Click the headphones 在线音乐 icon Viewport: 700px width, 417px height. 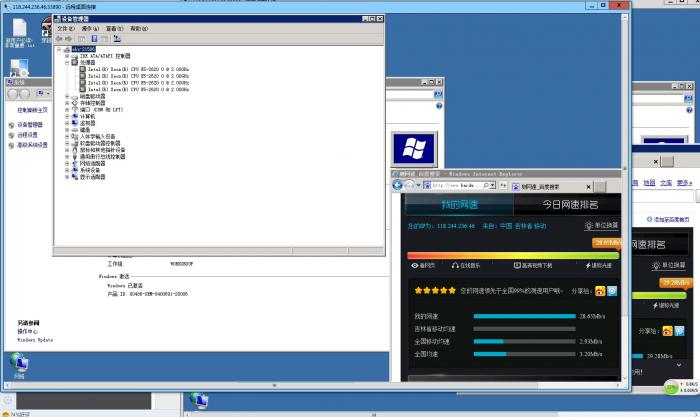click(455, 265)
